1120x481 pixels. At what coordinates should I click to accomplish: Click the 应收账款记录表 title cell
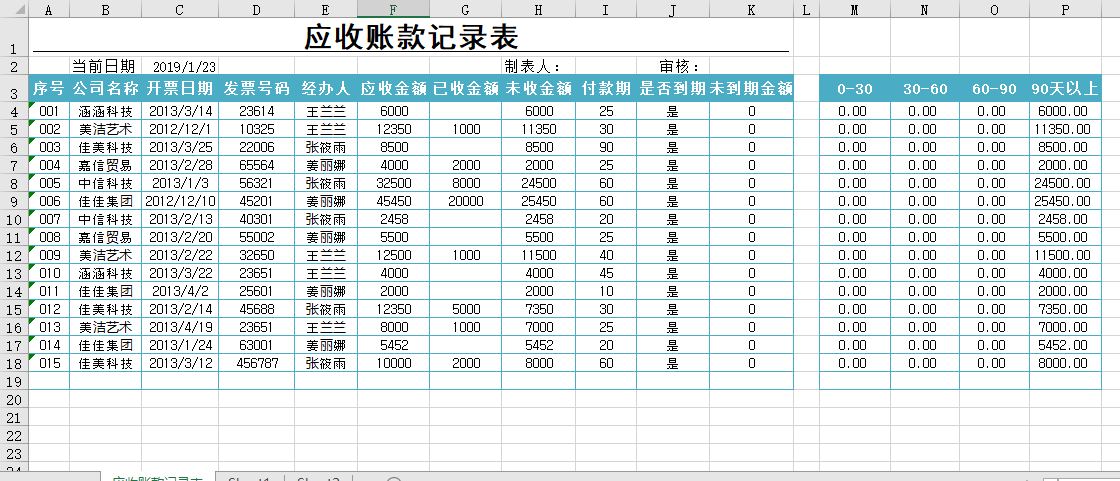[x=410, y=38]
